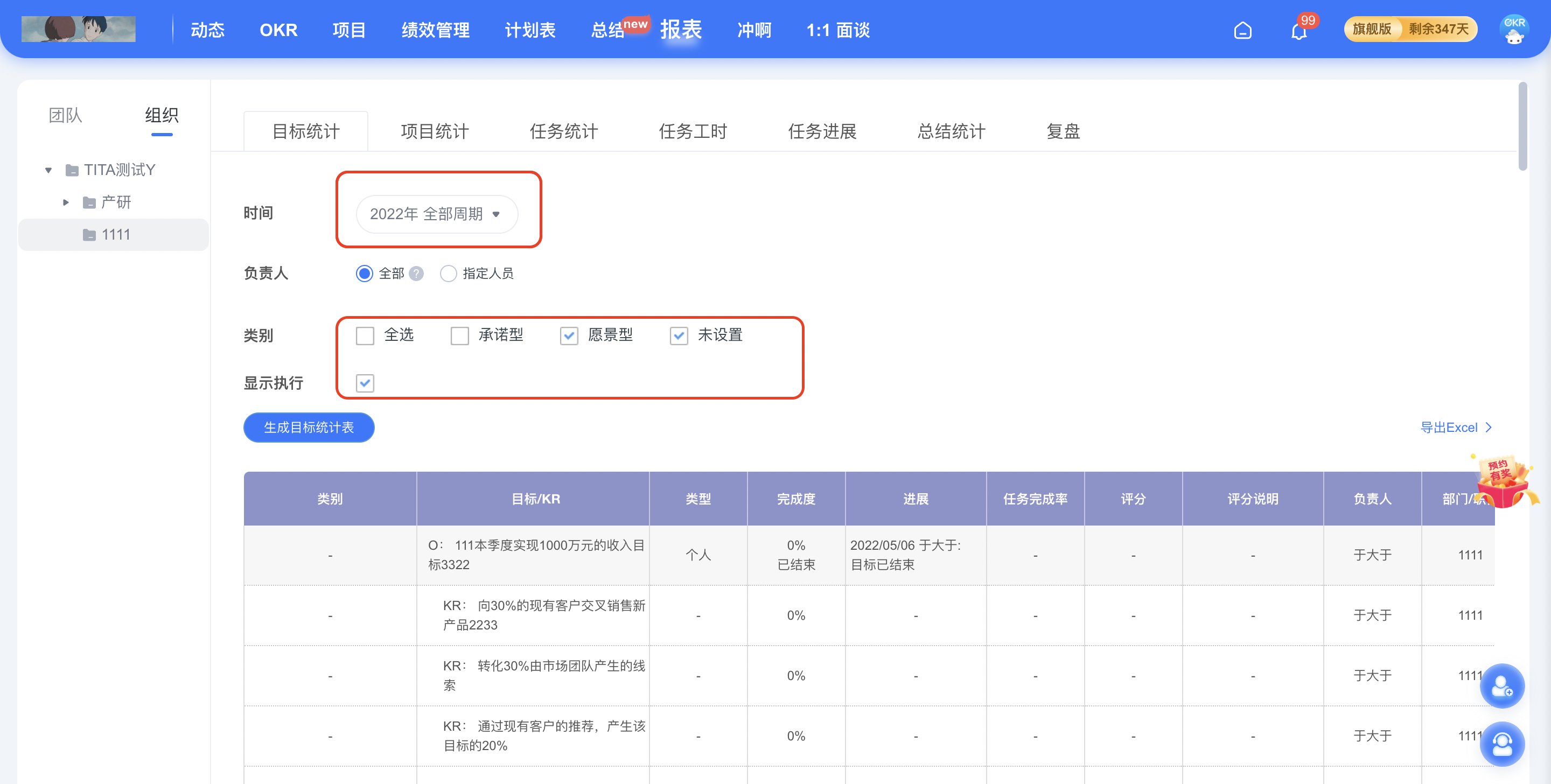Click the company logo image
The image size is (1551, 784).
point(78,29)
